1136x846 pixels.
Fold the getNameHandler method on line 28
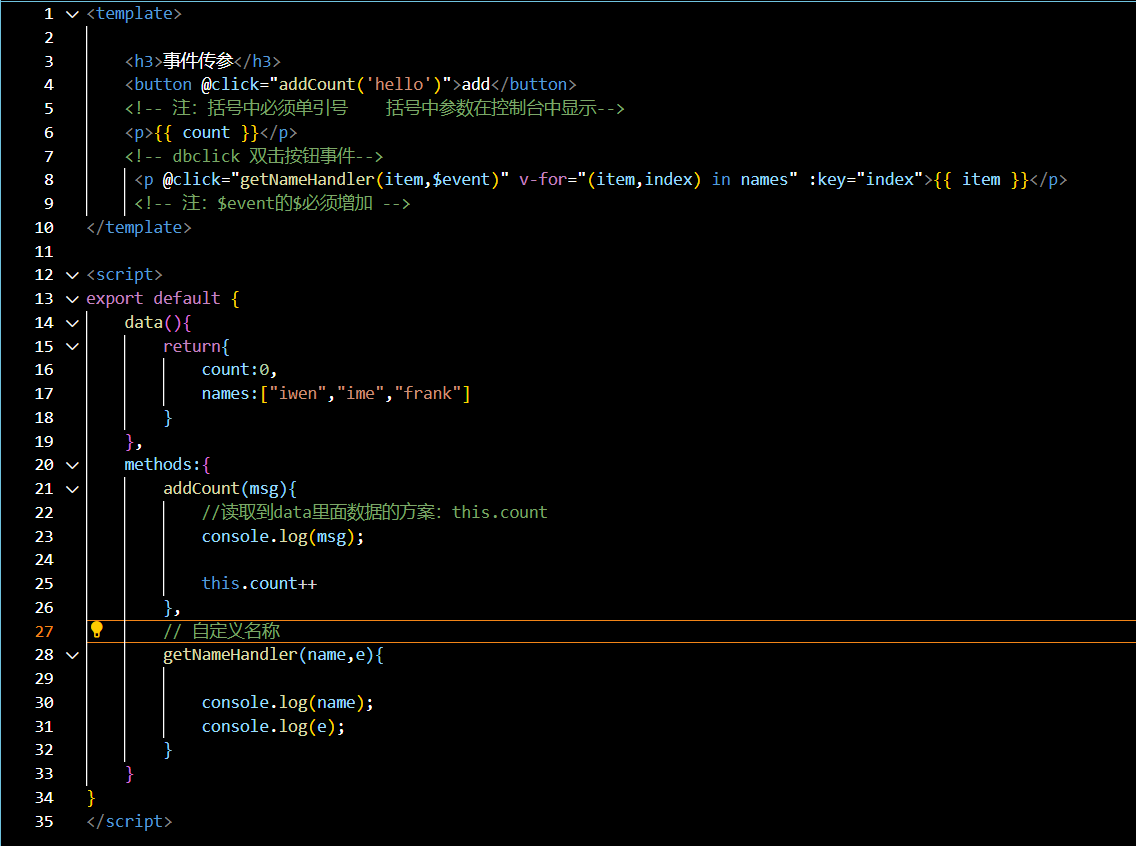(72, 655)
